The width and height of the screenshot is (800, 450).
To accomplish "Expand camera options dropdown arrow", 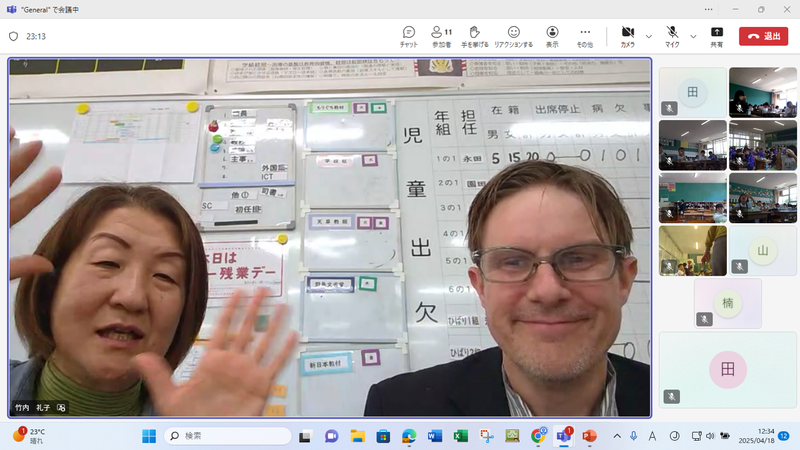I will 649,36.
